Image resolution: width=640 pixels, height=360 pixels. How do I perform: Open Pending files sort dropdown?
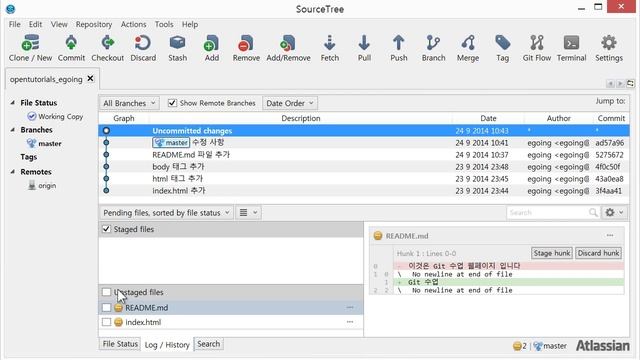(166, 213)
